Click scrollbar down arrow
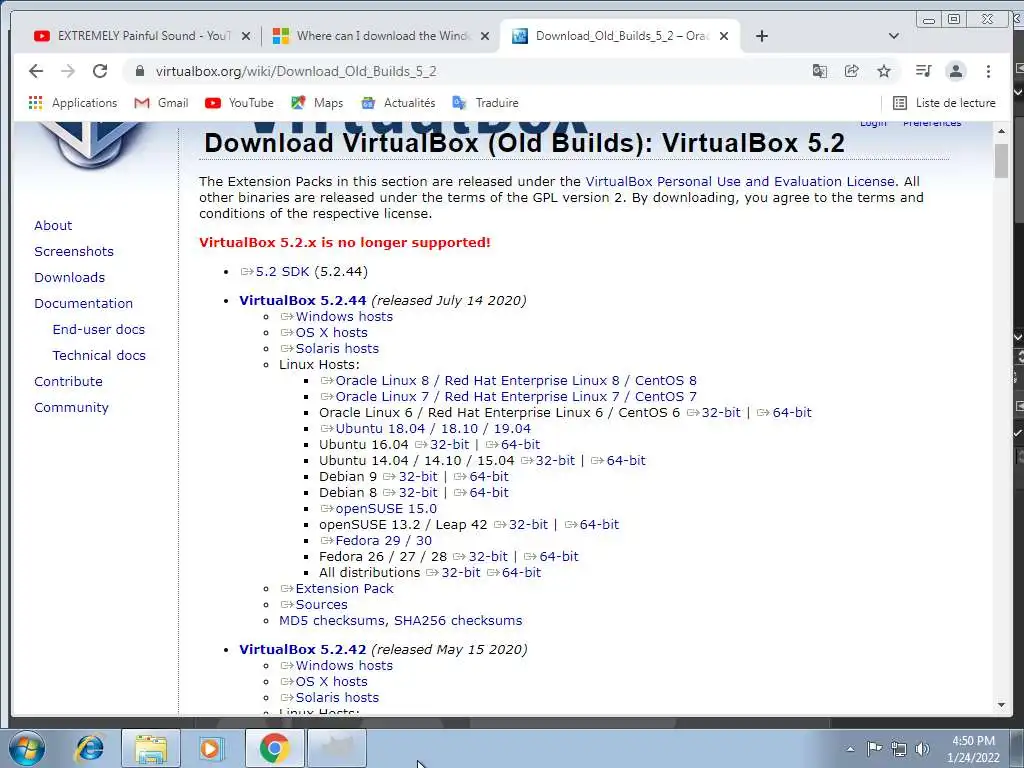 [x=1001, y=705]
